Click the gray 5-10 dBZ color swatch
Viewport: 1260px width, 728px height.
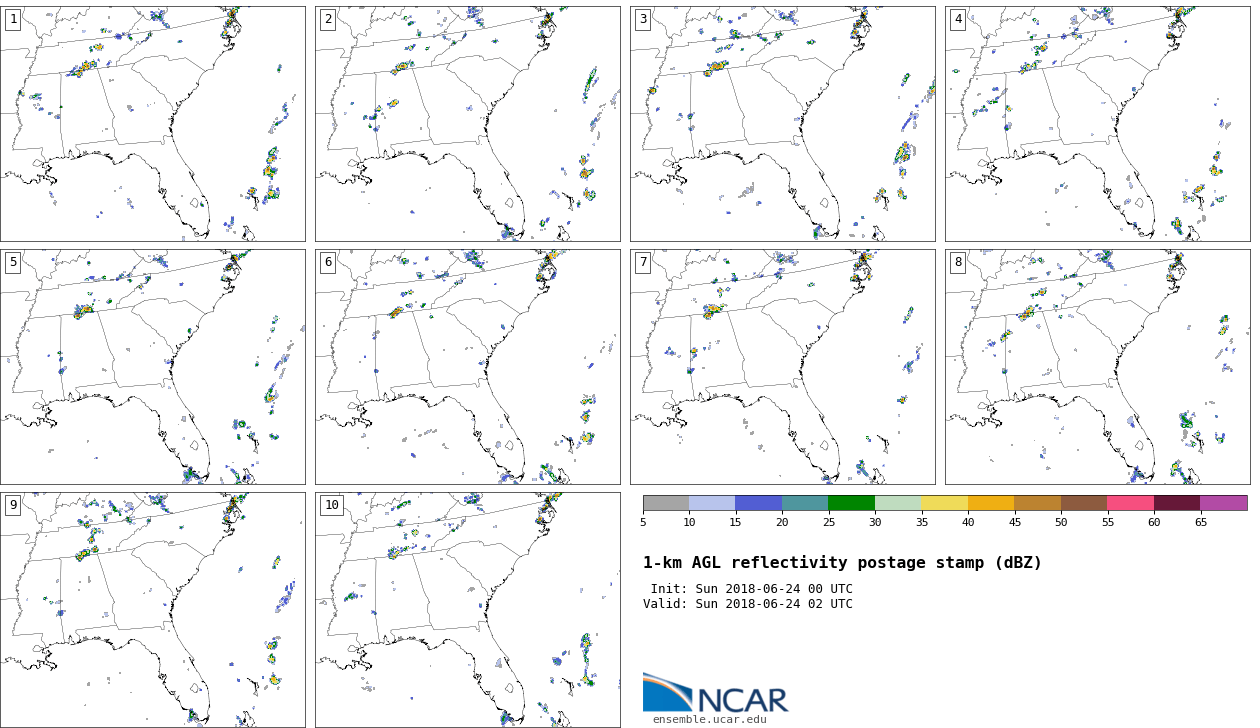[x=666, y=503]
